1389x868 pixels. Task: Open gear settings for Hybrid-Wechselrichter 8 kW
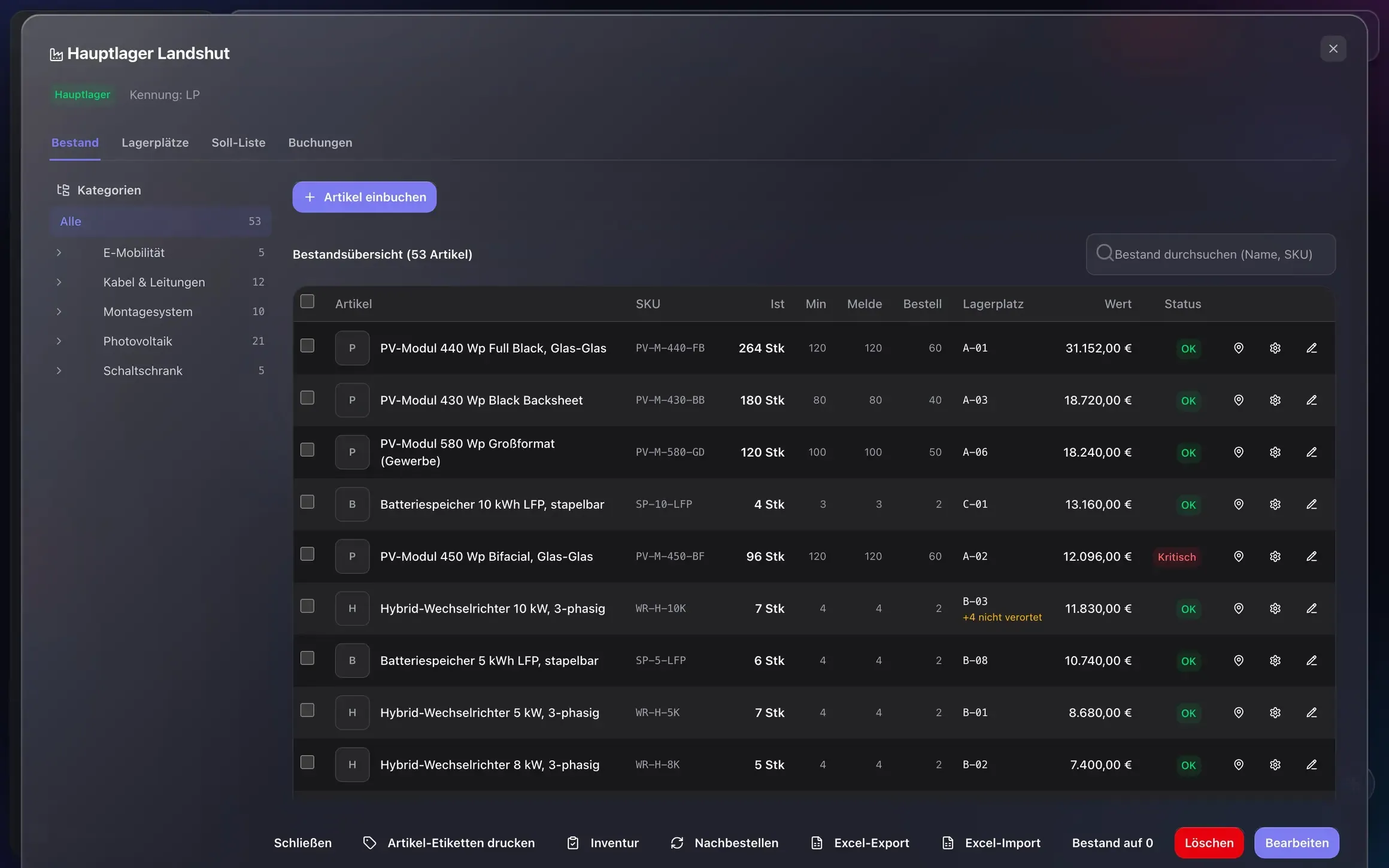click(1275, 764)
